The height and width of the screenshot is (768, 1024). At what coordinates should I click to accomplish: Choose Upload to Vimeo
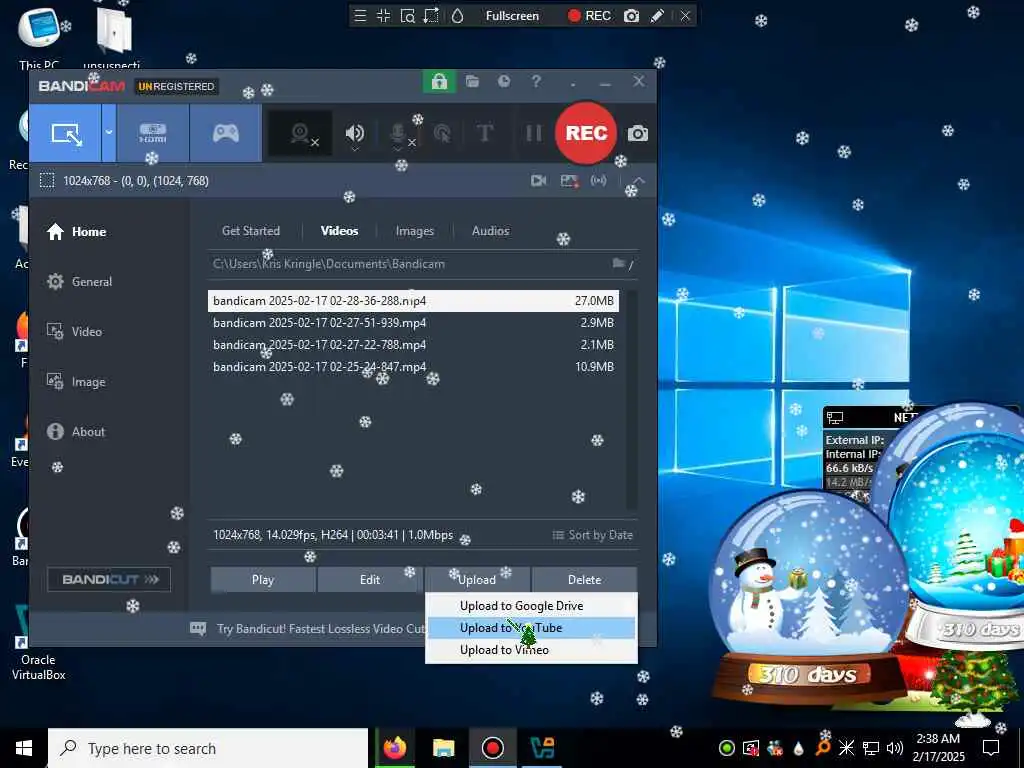pyautogui.click(x=531, y=650)
